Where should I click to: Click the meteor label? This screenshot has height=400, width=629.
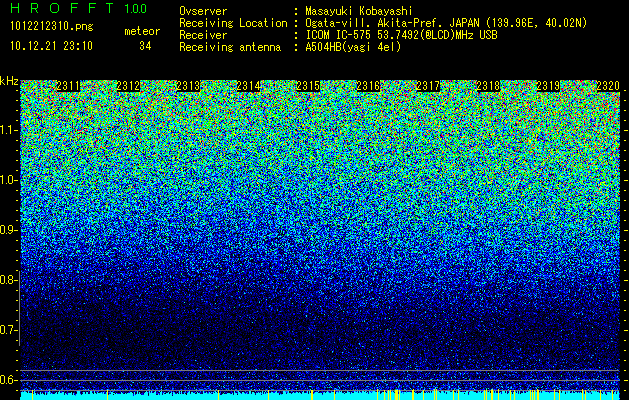(x=142, y=31)
